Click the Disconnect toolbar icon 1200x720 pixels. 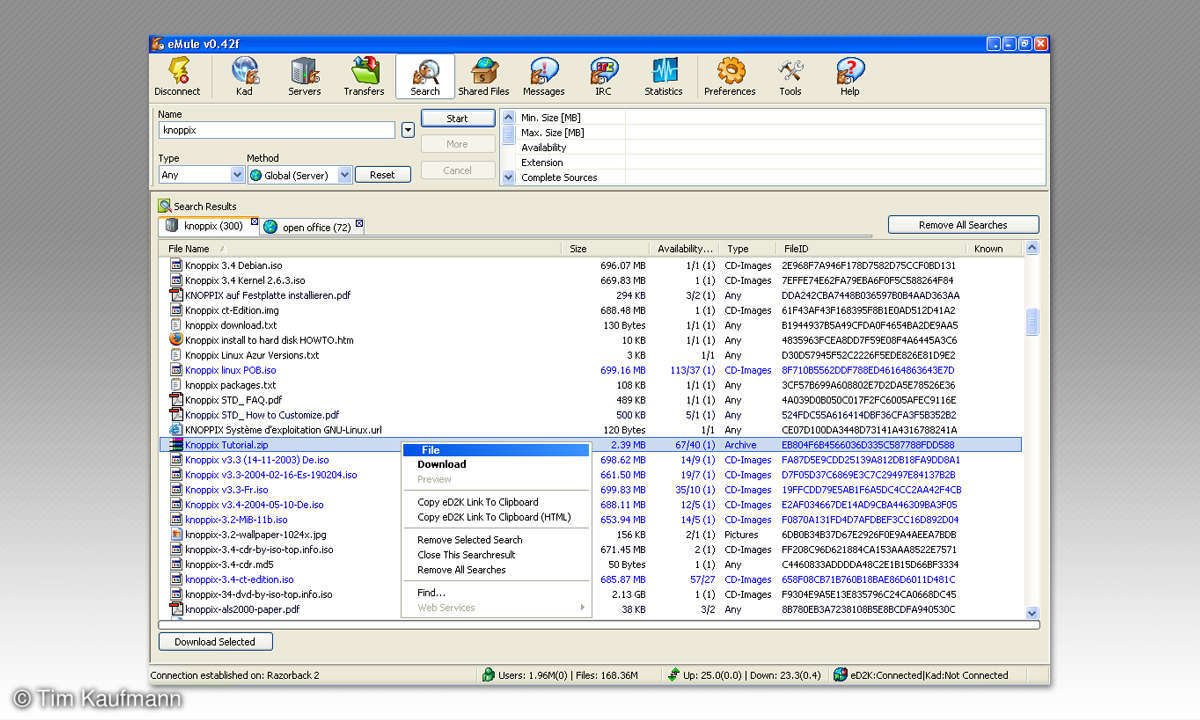[177, 77]
